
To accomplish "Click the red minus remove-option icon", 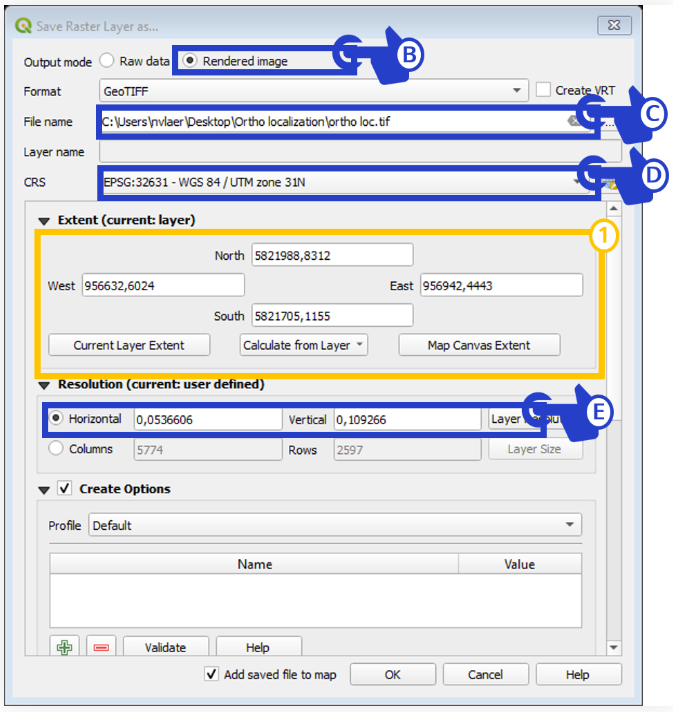I will pyautogui.click(x=101, y=647).
